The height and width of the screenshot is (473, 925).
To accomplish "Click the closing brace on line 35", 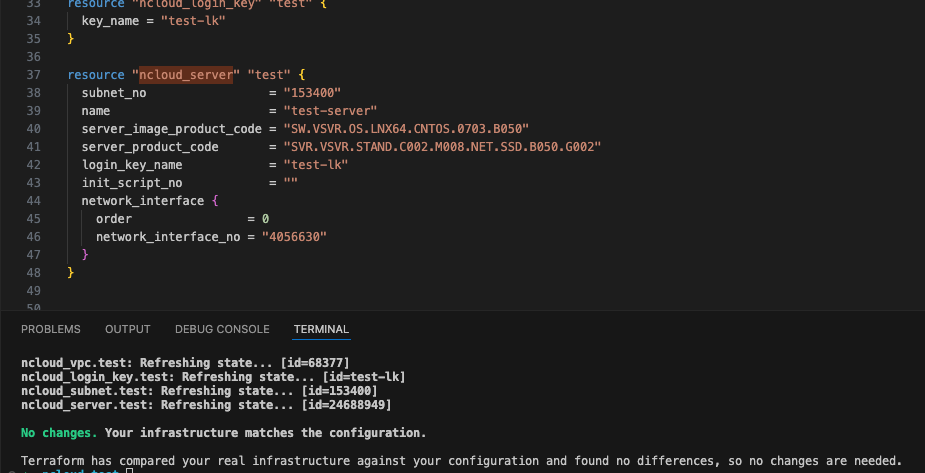I will point(71,39).
